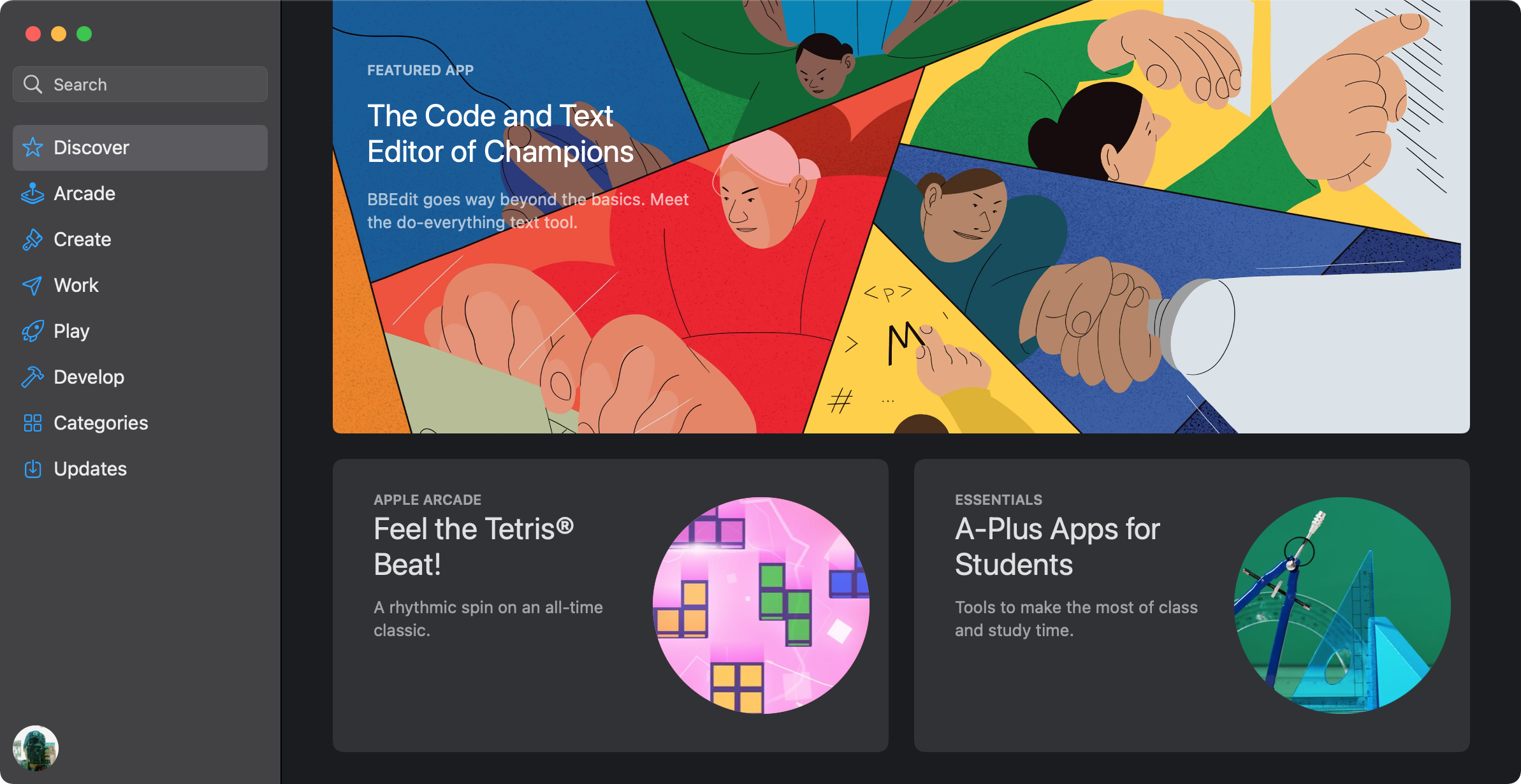Click the pink Tetris circular artwork
The height and width of the screenshot is (784, 1521).
[x=761, y=606]
